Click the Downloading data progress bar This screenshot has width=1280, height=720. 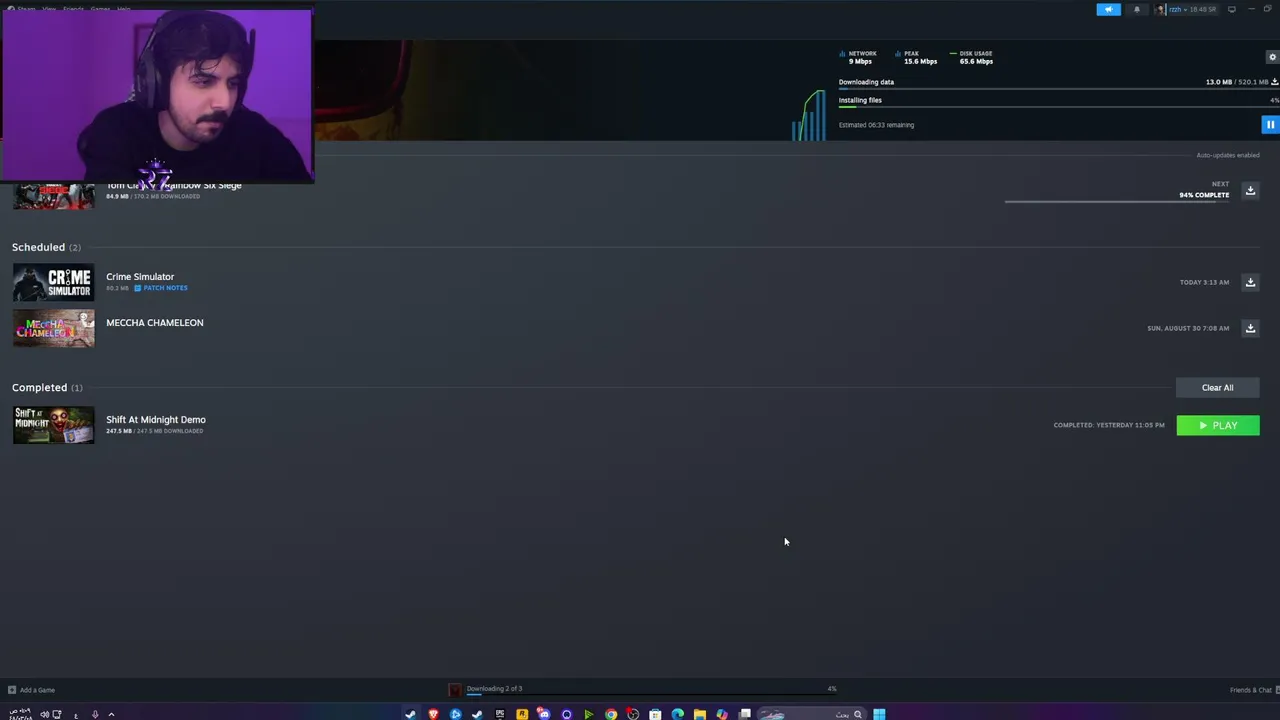pyautogui.click(x=1058, y=91)
